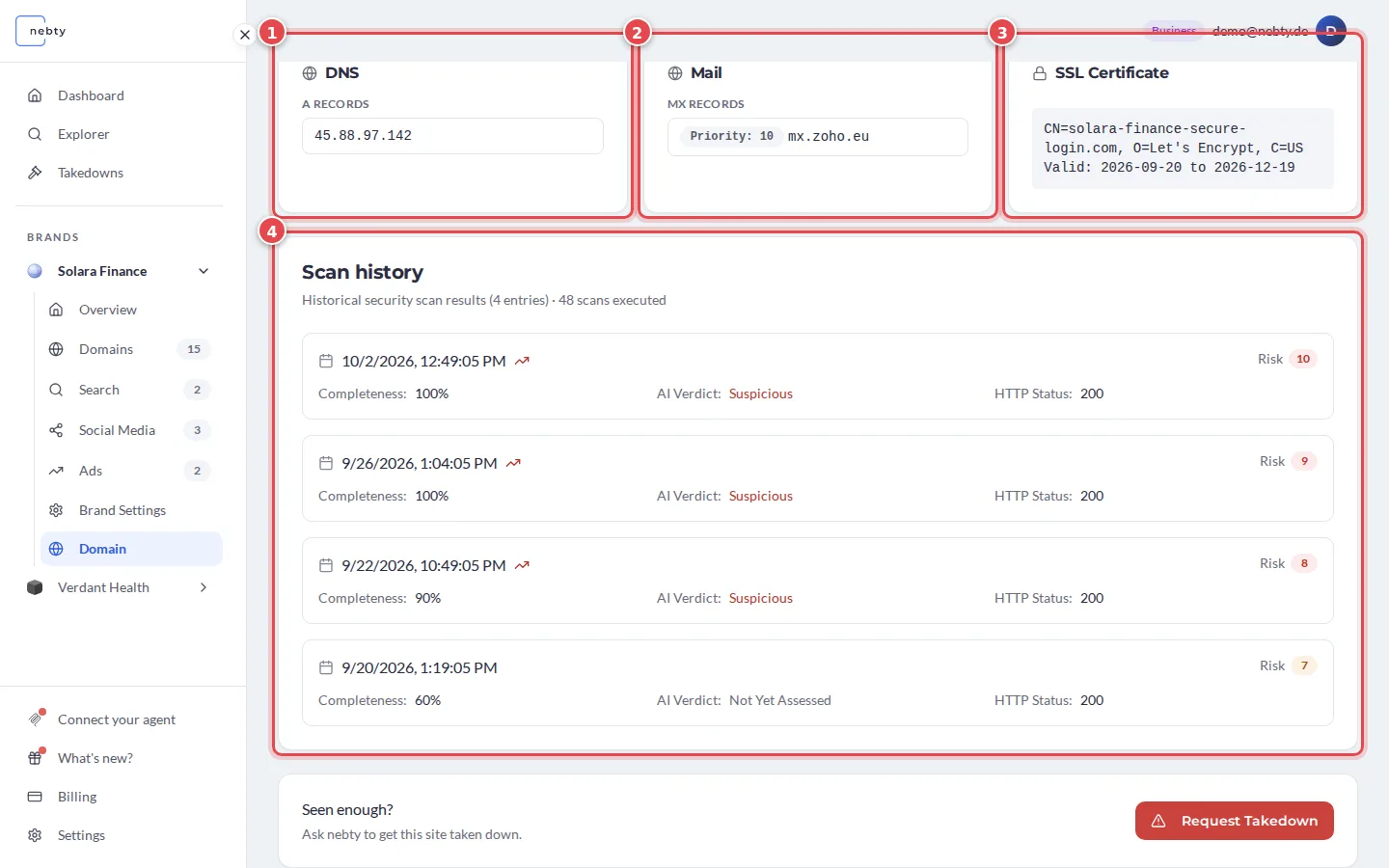Click the nebty logo
This screenshot has height=868, width=1389.
coord(41,31)
